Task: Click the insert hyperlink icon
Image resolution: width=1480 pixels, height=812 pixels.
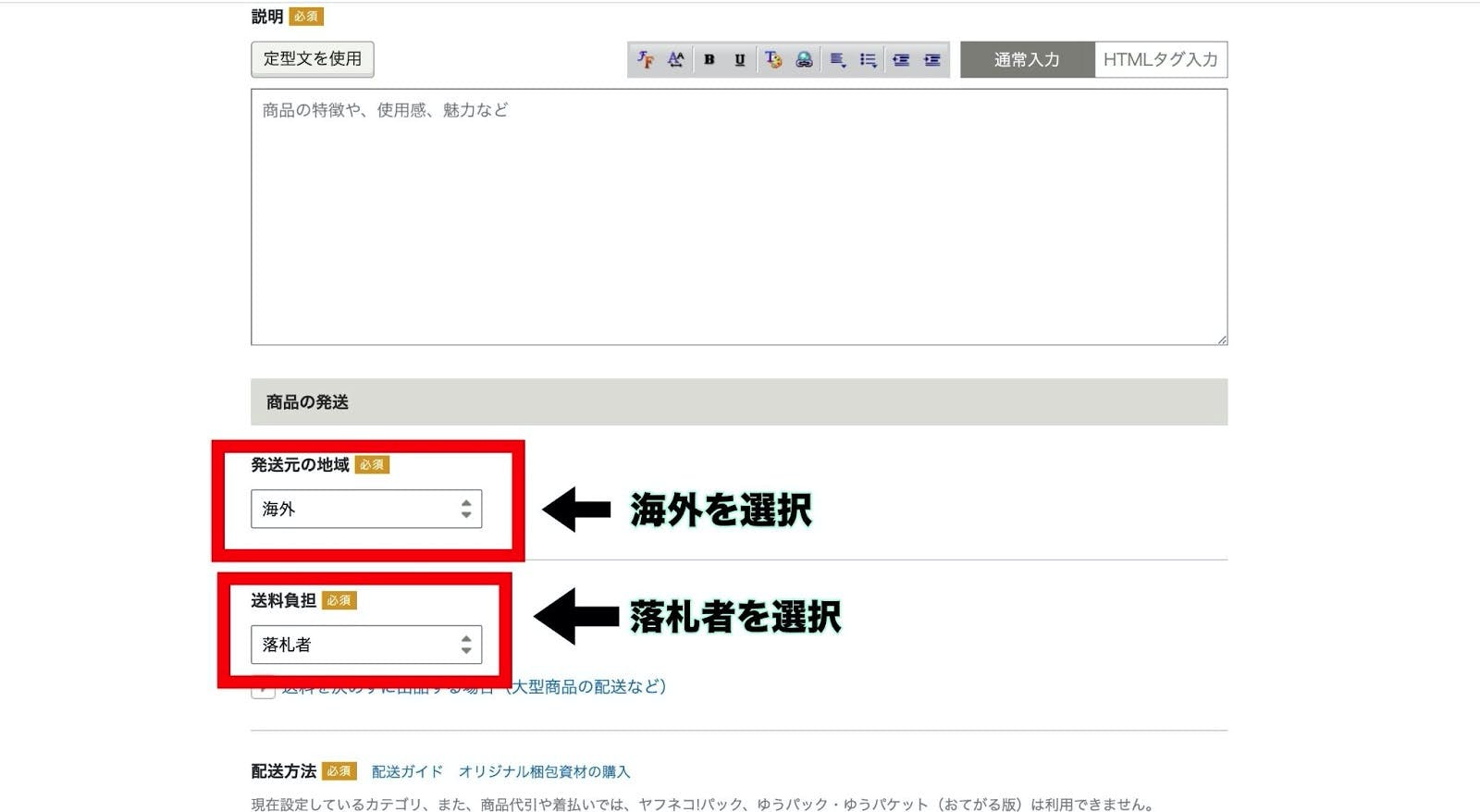Action: (x=804, y=60)
